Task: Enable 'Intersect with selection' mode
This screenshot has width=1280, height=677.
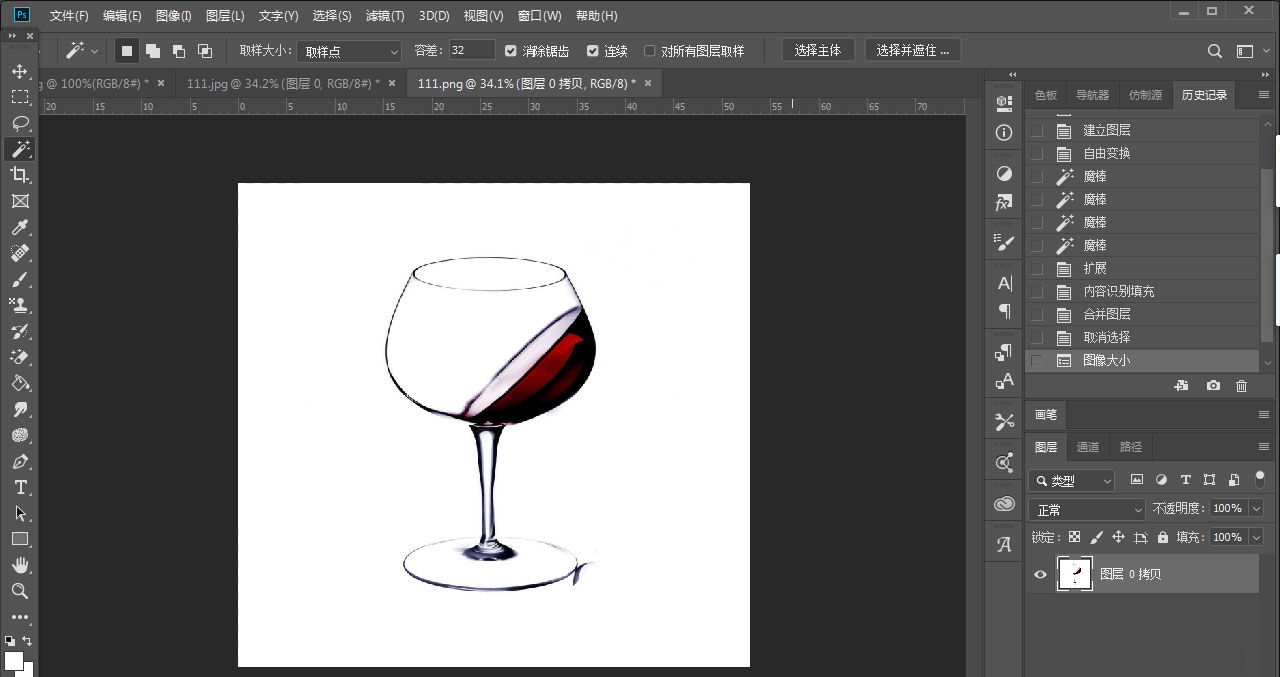Action: point(205,51)
